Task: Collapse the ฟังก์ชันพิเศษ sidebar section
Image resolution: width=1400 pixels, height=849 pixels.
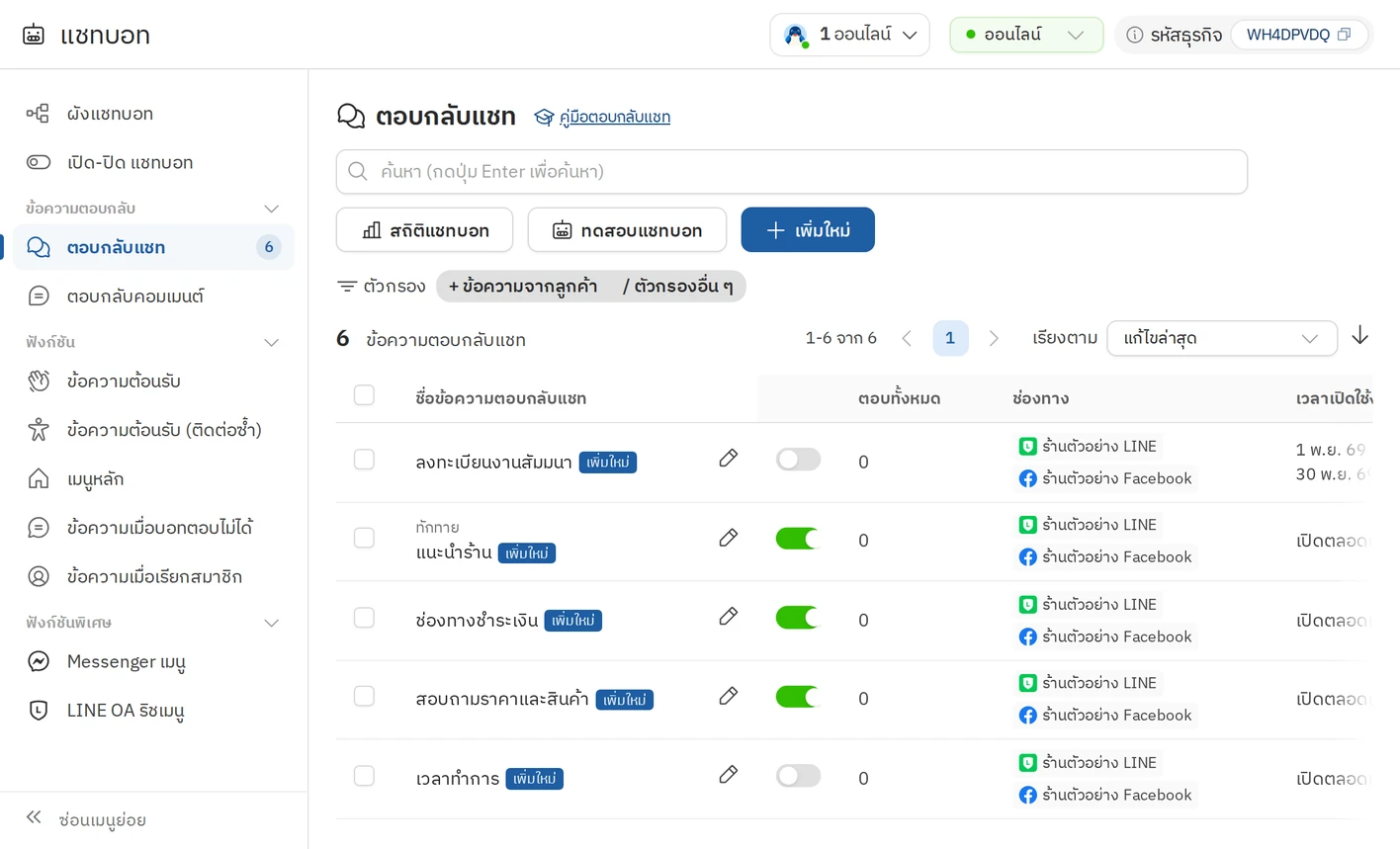Action: [271, 624]
